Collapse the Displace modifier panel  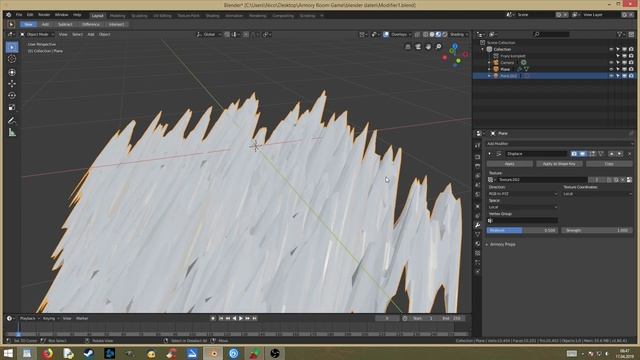(x=490, y=154)
